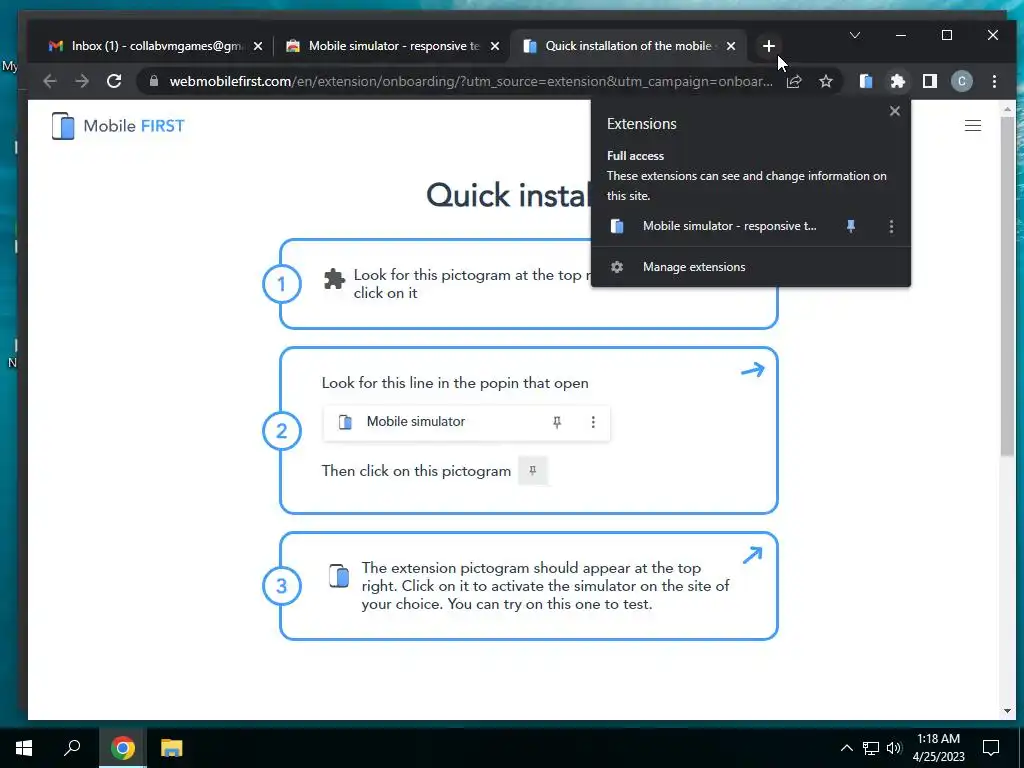Image resolution: width=1024 pixels, height=768 pixels.
Task: Click the pin pictogram after 'Then click on this pictogram'
Action: click(x=533, y=471)
